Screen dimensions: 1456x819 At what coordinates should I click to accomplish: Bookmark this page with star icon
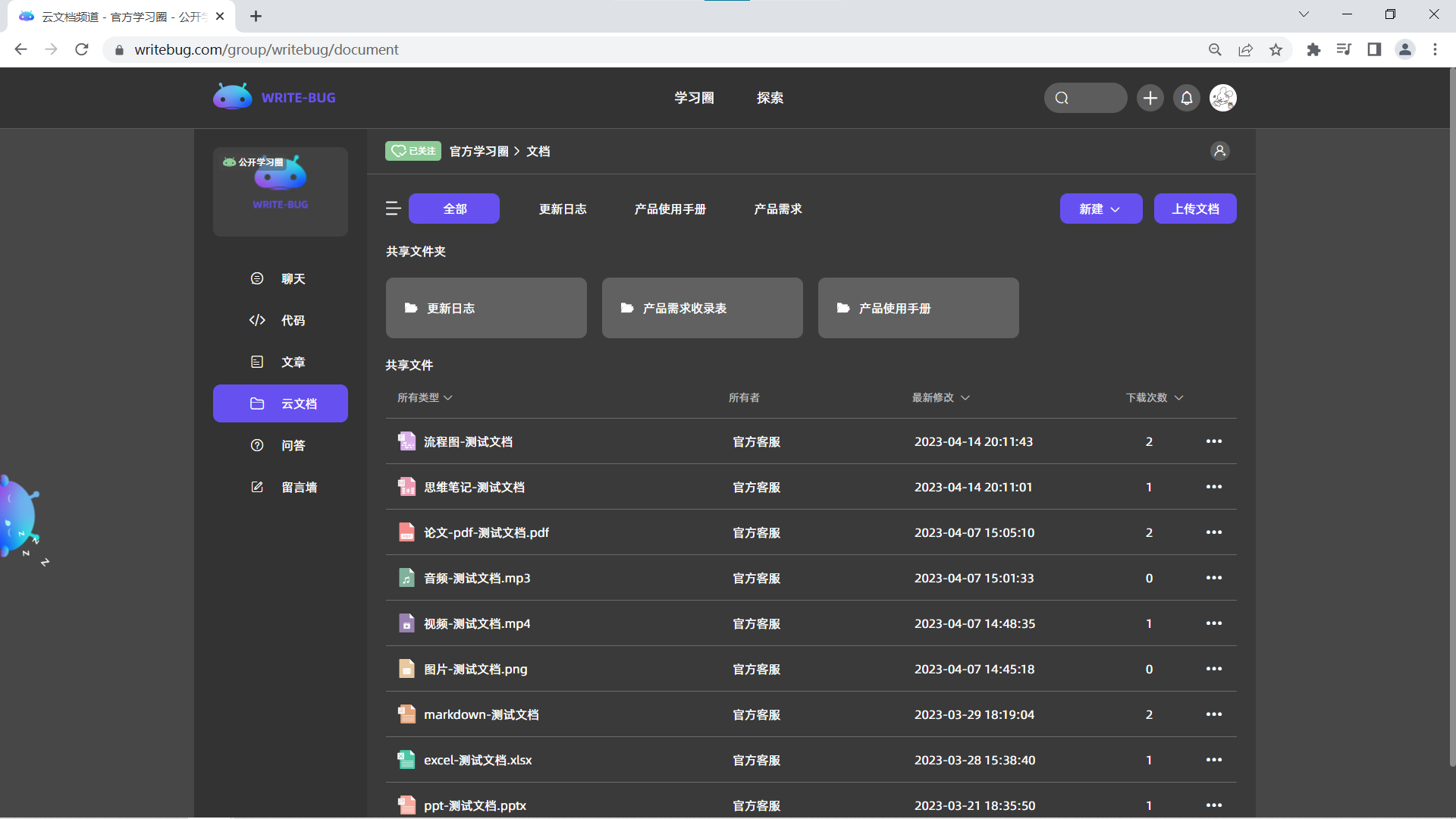1276,50
